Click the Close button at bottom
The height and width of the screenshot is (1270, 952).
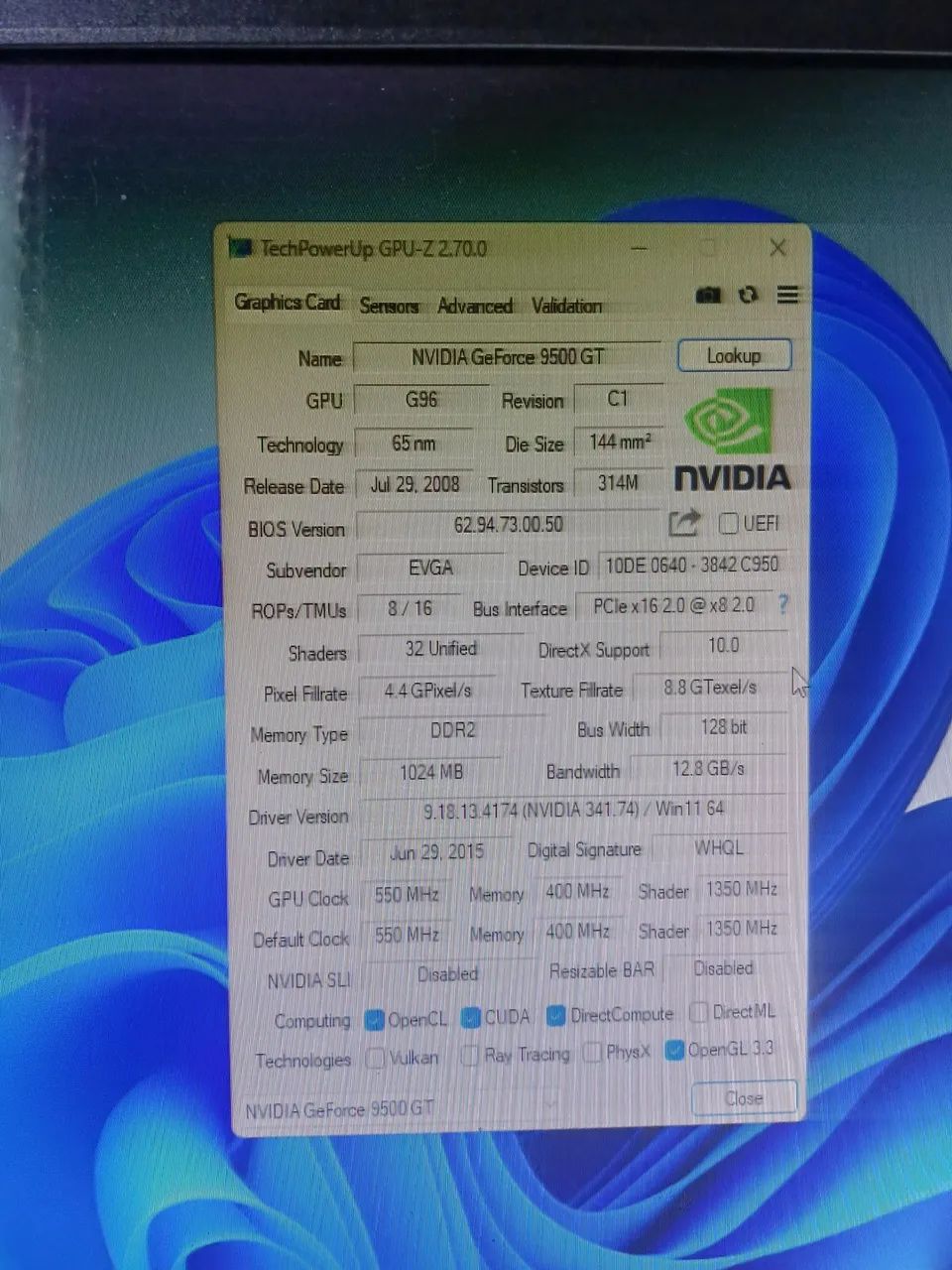pyautogui.click(x=744, y=1097)
